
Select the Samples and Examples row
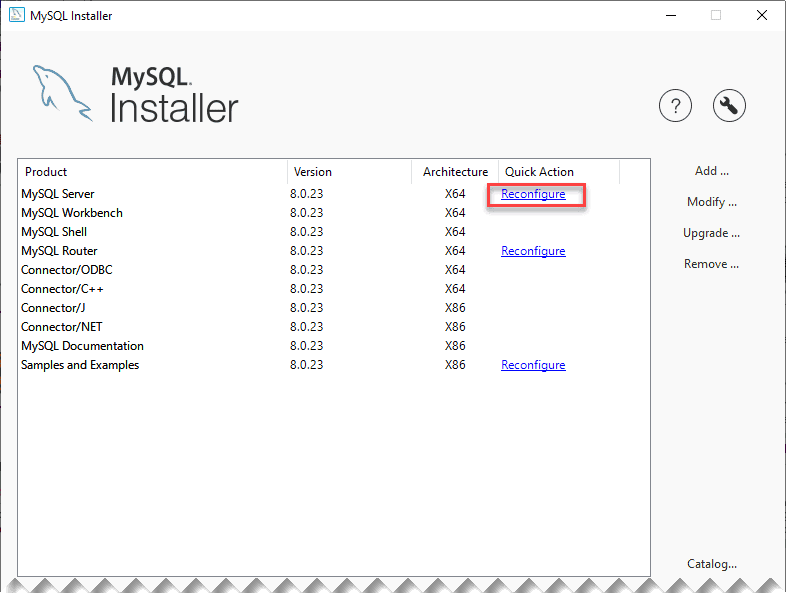(334, 365)
